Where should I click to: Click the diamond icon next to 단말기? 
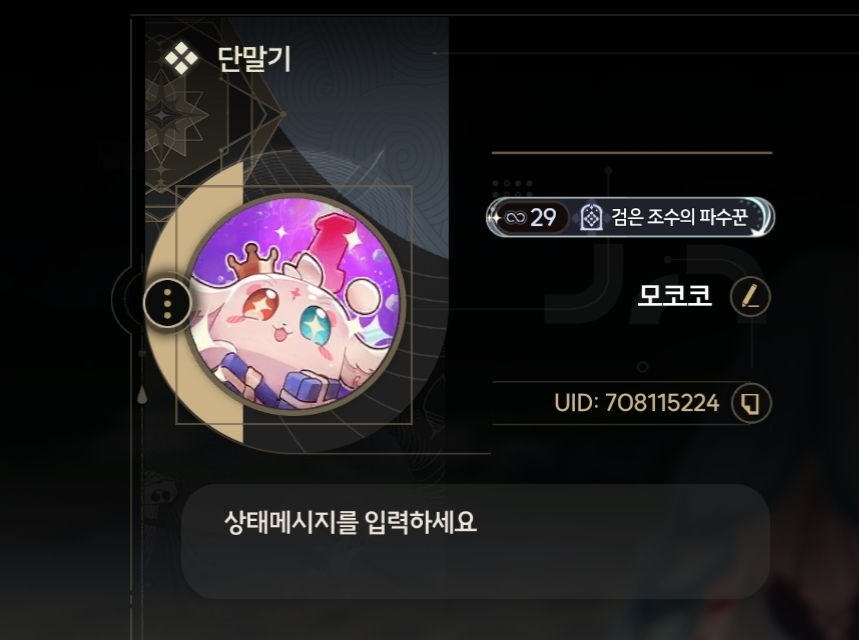tap(181, 58)
